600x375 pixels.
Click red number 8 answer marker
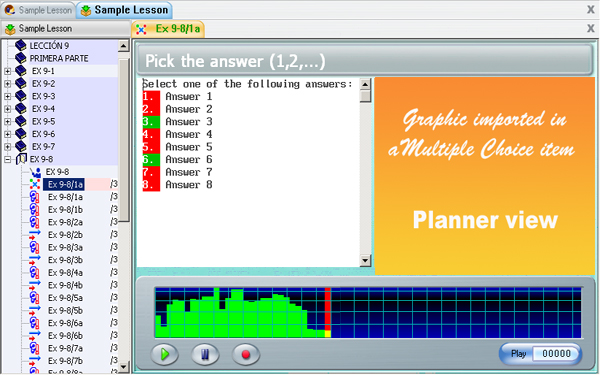pos(151,185)
